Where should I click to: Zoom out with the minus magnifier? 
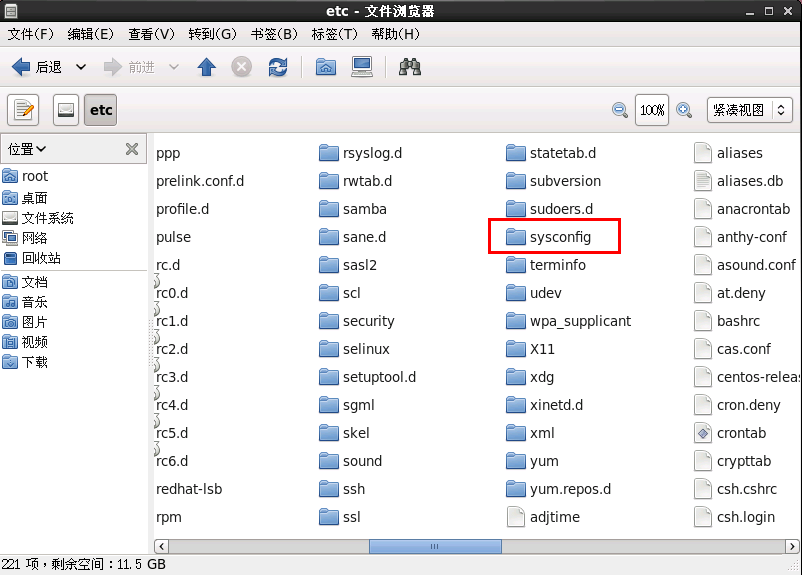[620, 110]
